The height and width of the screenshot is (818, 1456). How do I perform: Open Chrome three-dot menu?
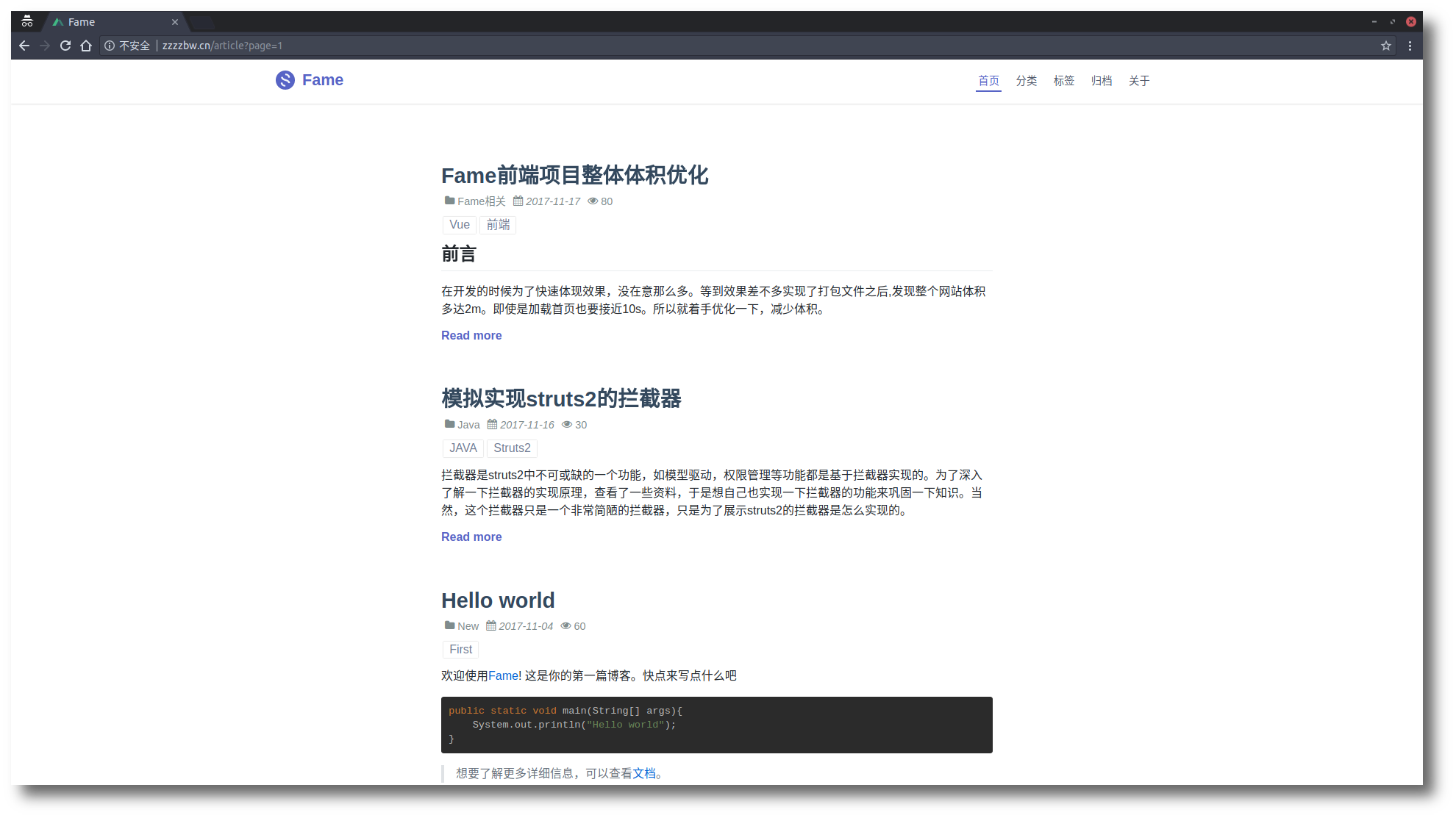[1410, 46]
